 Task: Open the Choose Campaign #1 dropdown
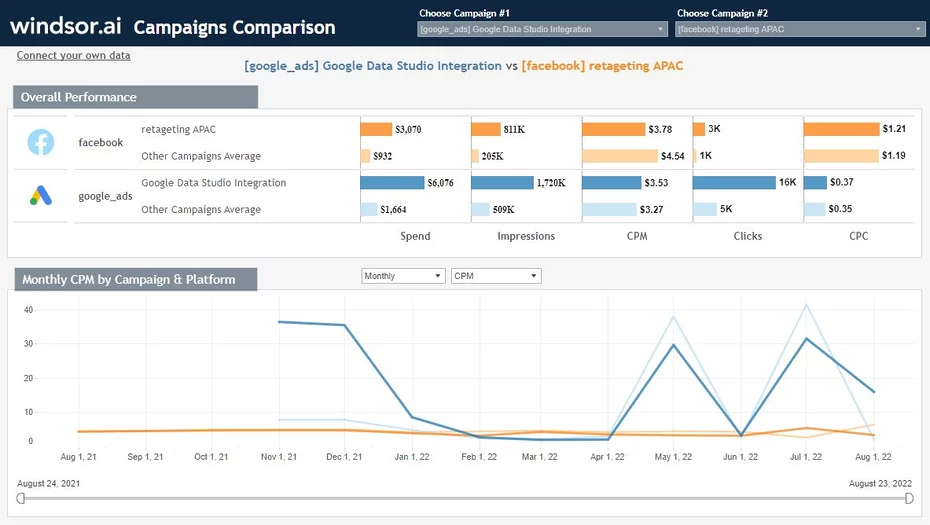point(542,29)
